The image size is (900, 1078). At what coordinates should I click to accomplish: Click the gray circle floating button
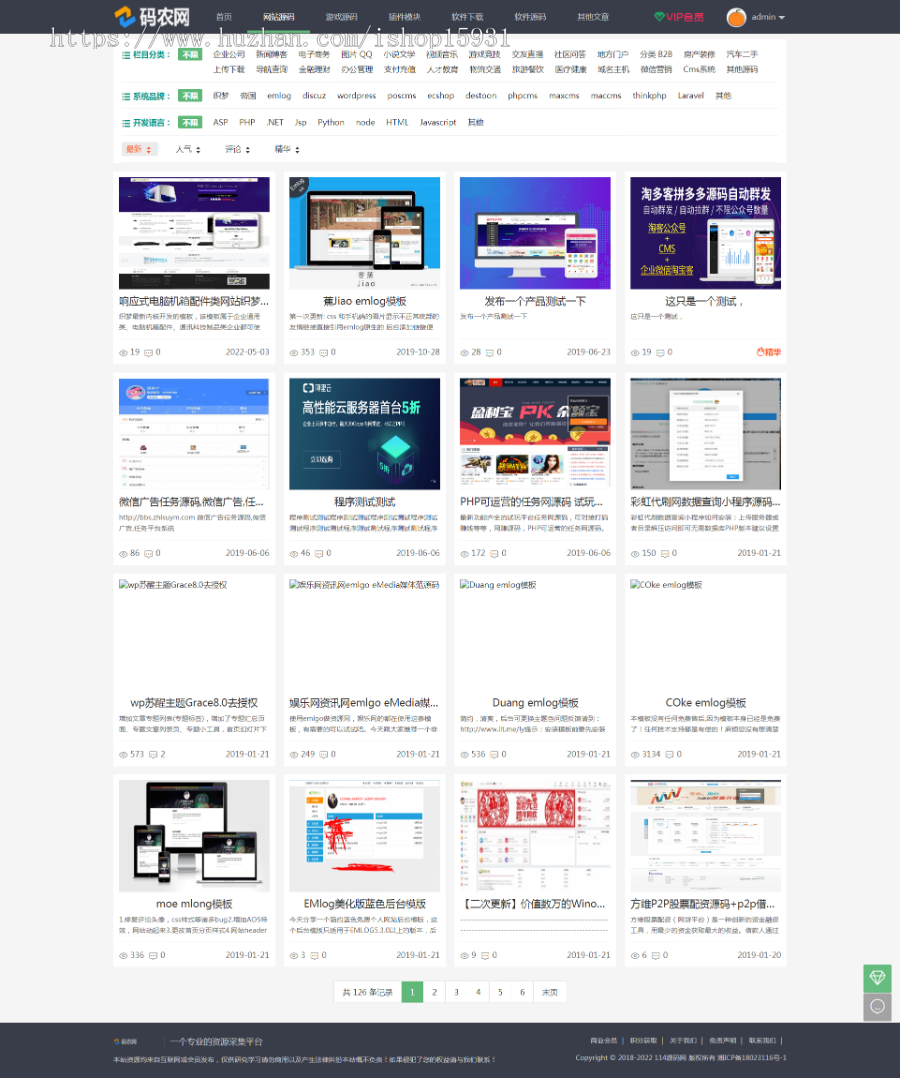[x=877, y=1006]
